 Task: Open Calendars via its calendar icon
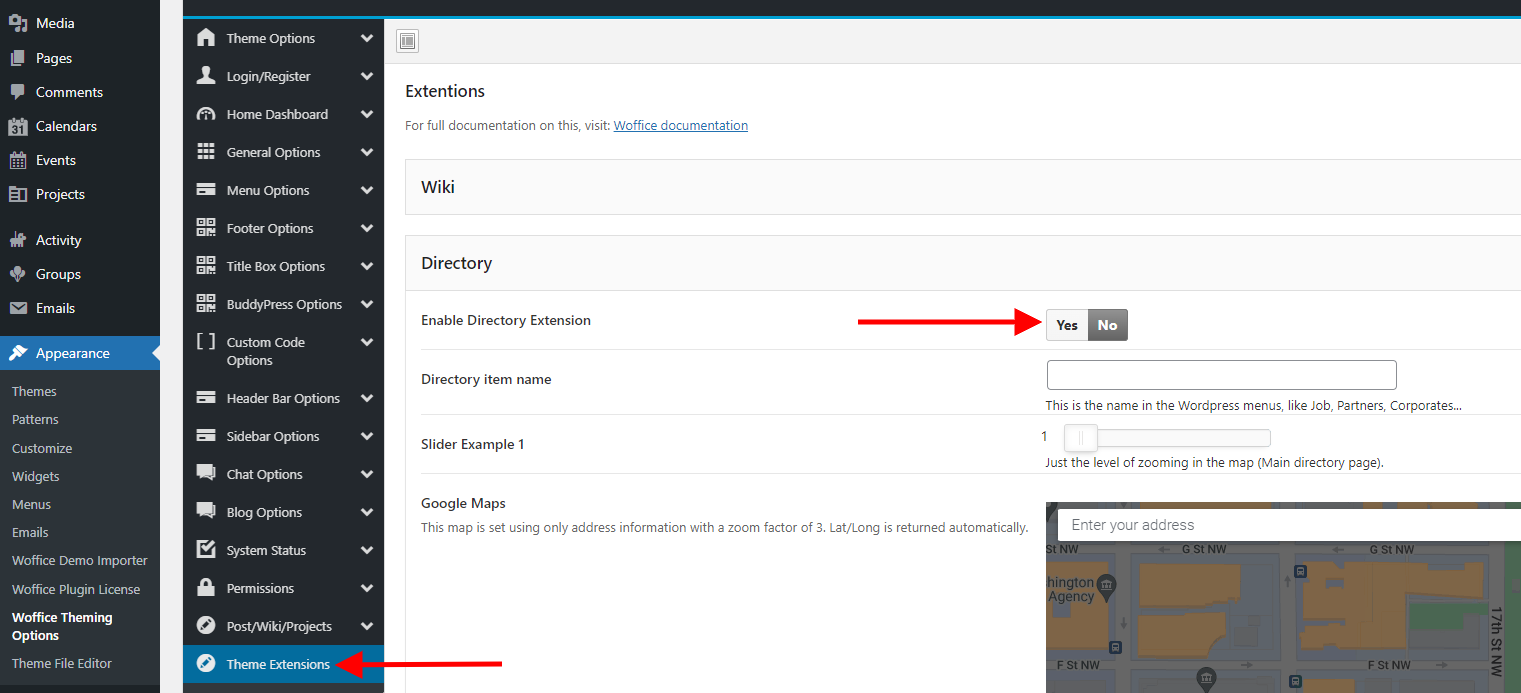(17, 126)
